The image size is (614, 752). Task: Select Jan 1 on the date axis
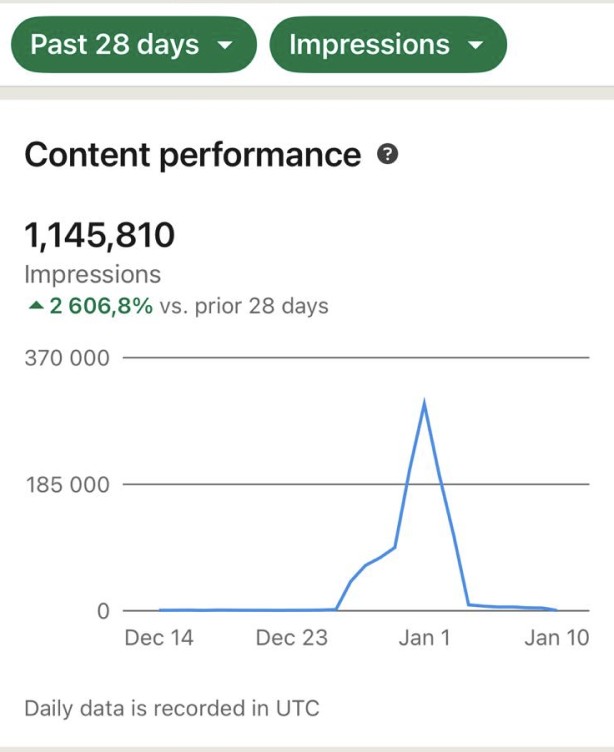425,638
